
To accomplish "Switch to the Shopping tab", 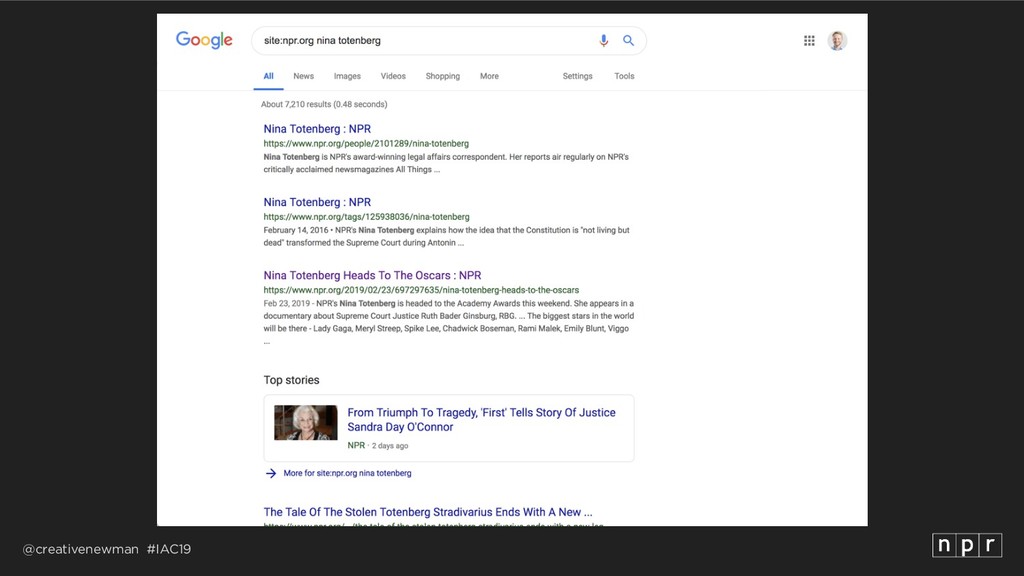I will coord(443,76).
